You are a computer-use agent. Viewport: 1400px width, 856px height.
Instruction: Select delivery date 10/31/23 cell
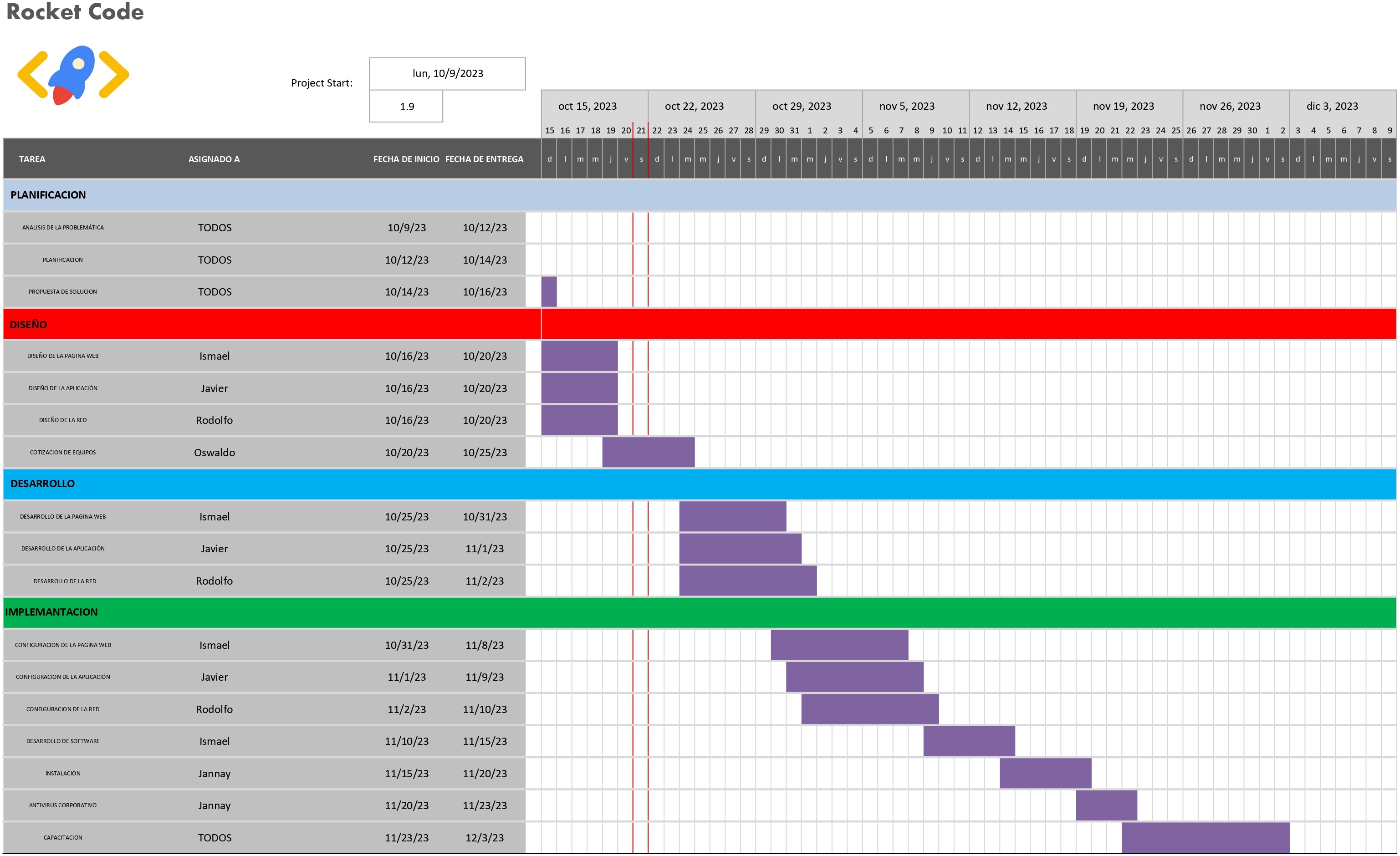[485, 516]
